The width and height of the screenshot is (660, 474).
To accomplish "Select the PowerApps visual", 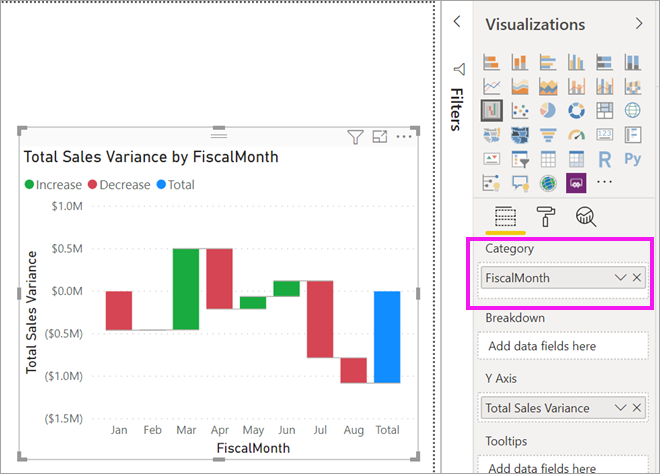I will [x=576, y=183].
